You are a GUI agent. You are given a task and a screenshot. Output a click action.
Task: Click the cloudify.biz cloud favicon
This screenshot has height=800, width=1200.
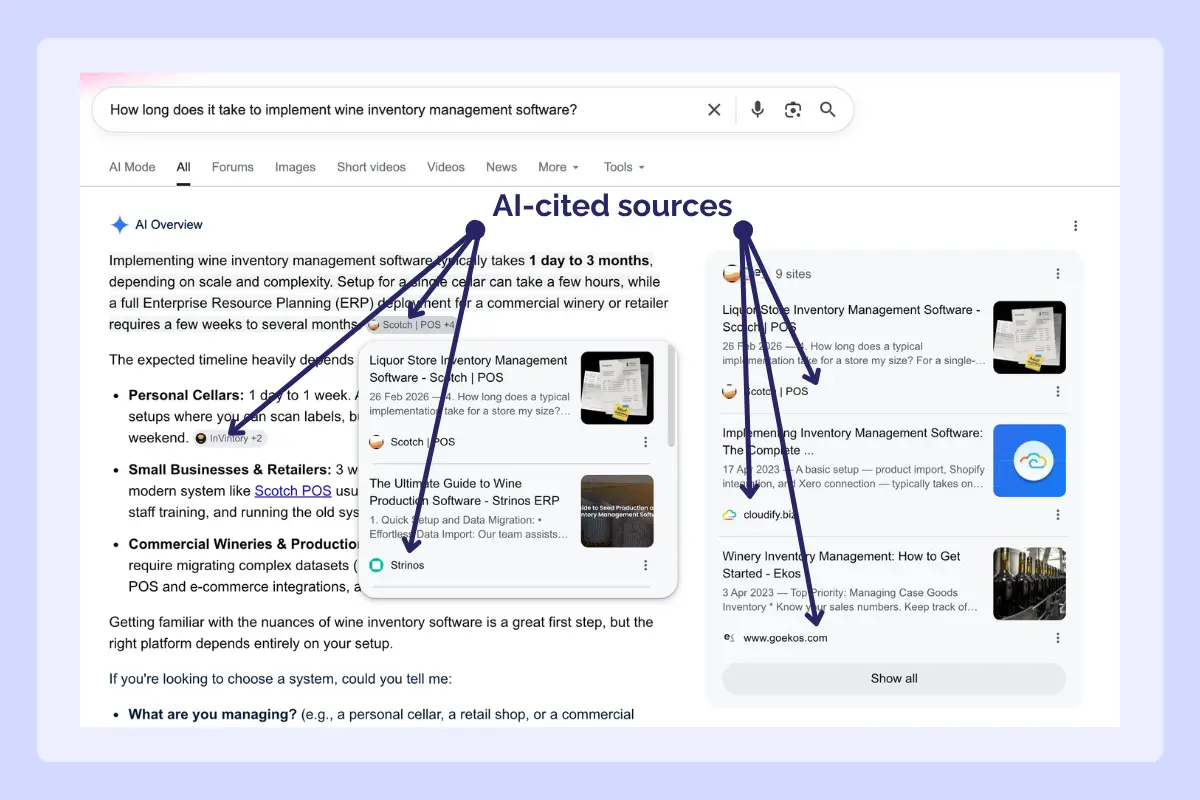coord(730,515)
